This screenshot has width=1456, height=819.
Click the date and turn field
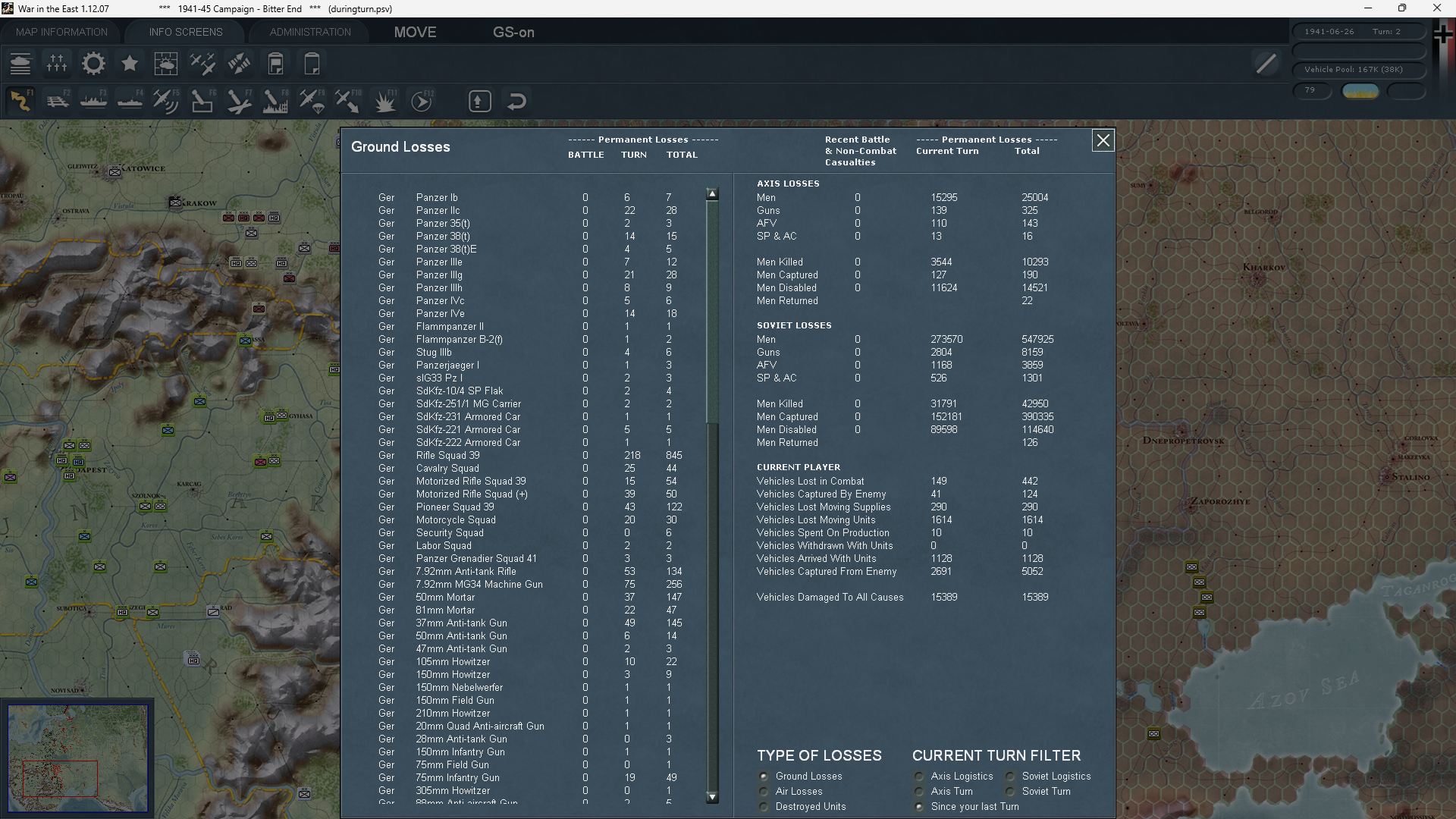point(1359,31)
